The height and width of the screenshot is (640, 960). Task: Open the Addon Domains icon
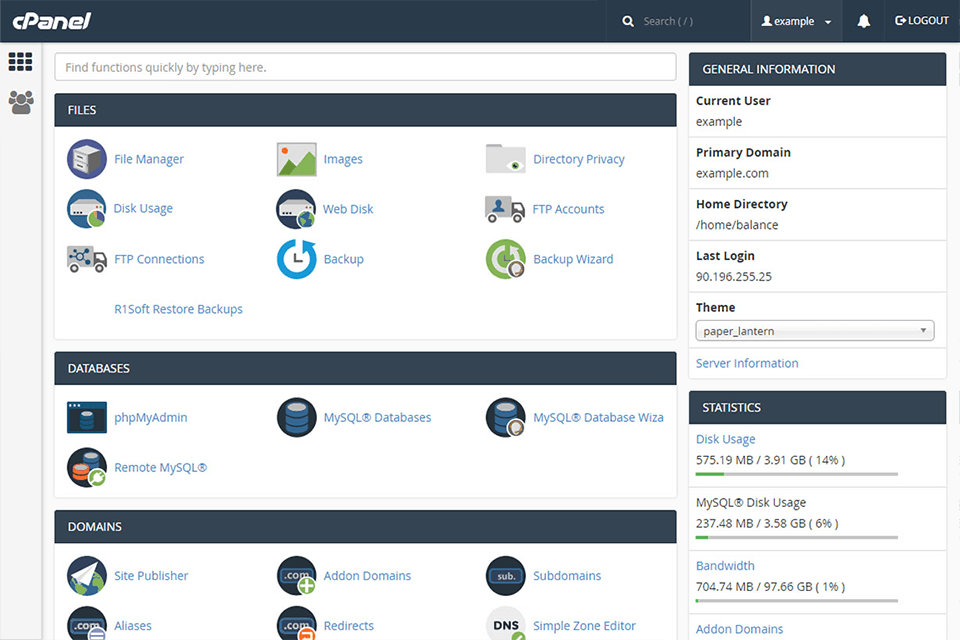pos(296,576)
